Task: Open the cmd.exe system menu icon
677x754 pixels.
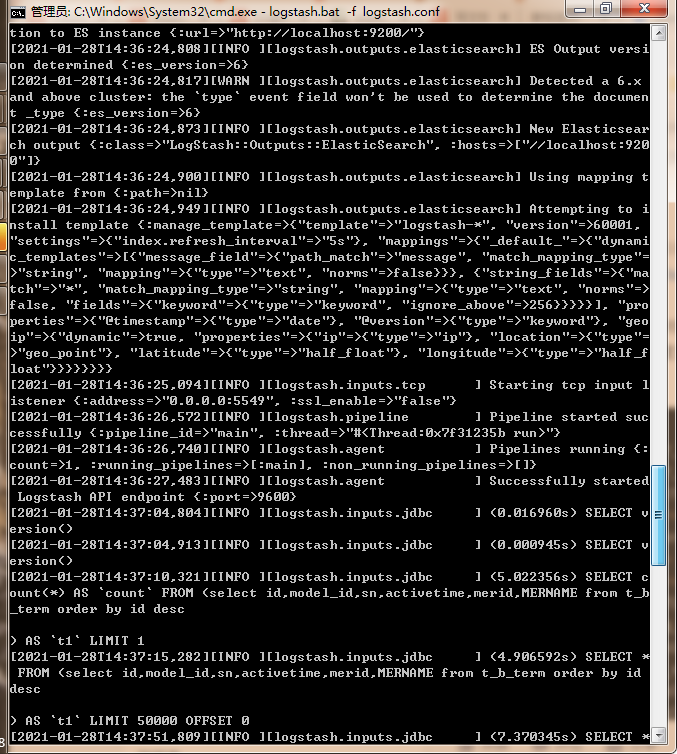Action: [18, 12]
